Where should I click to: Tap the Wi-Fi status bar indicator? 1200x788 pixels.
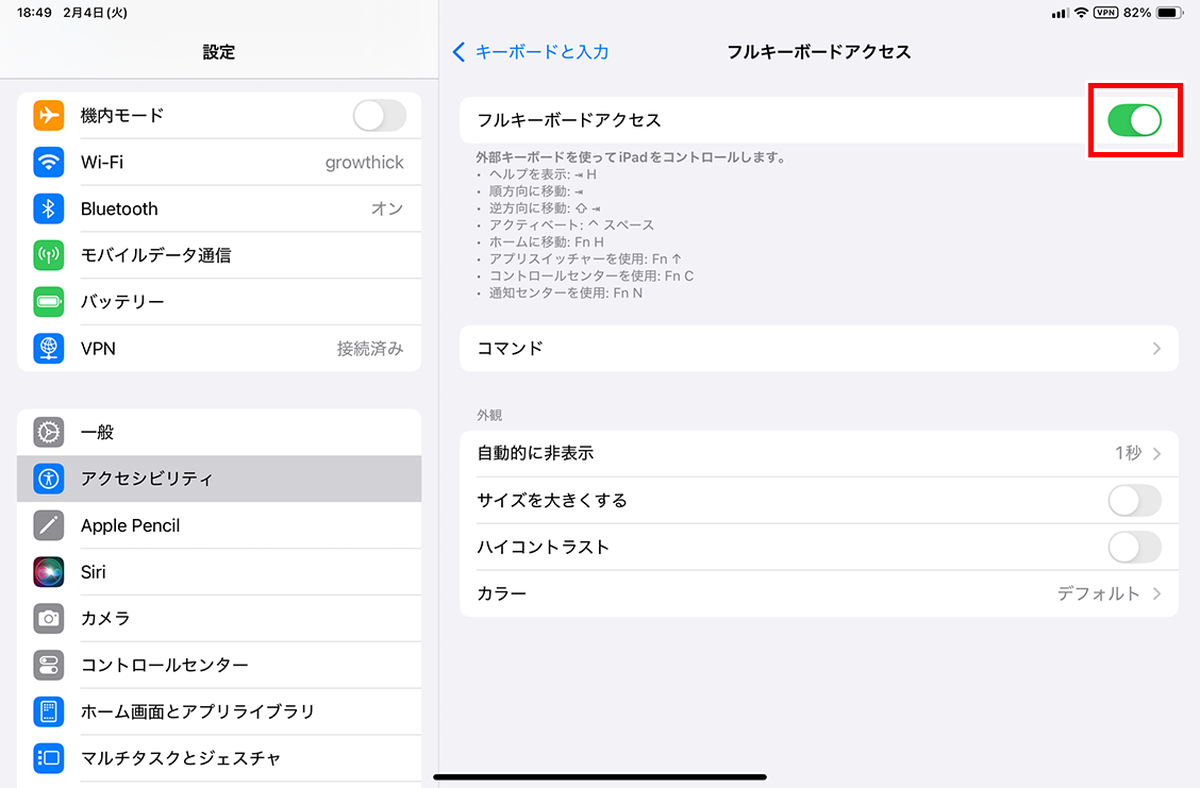tap(1081, 13)
